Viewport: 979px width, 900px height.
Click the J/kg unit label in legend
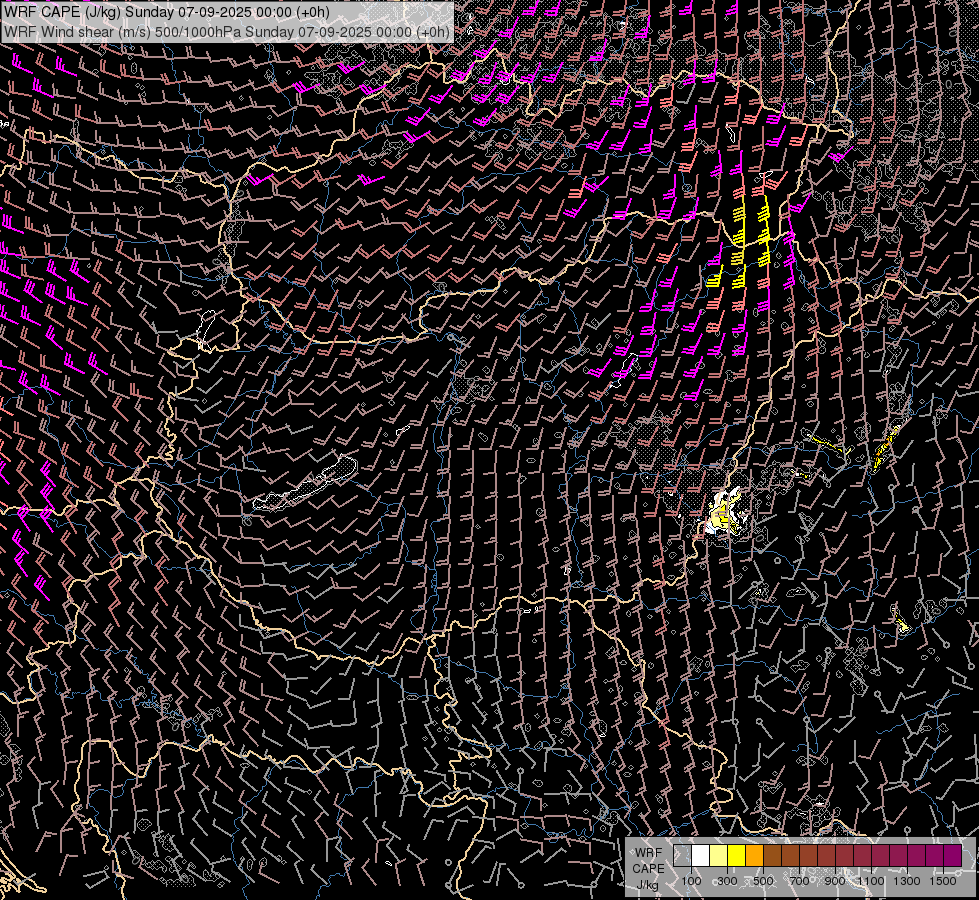point(647,885)
